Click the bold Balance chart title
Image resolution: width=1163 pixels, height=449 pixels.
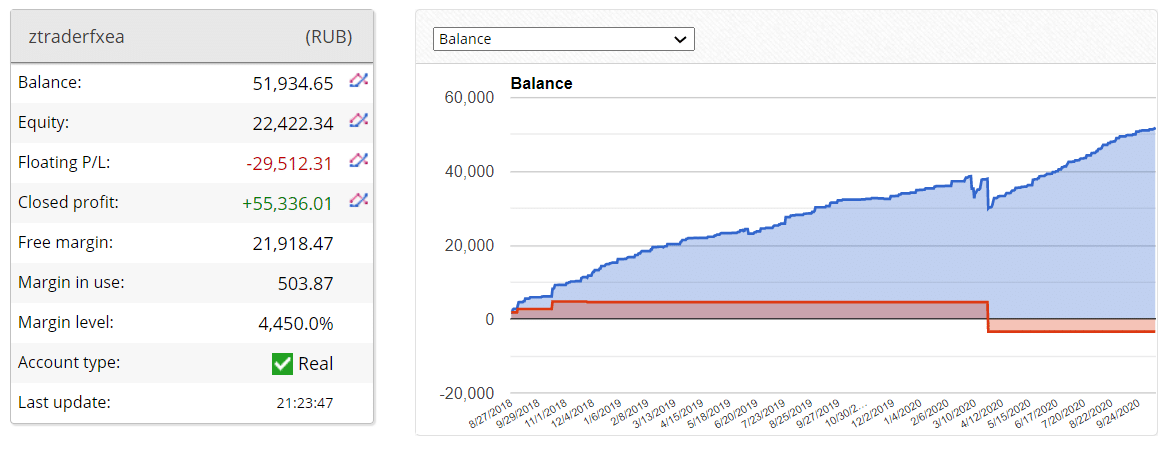click(x=541, y=84)
